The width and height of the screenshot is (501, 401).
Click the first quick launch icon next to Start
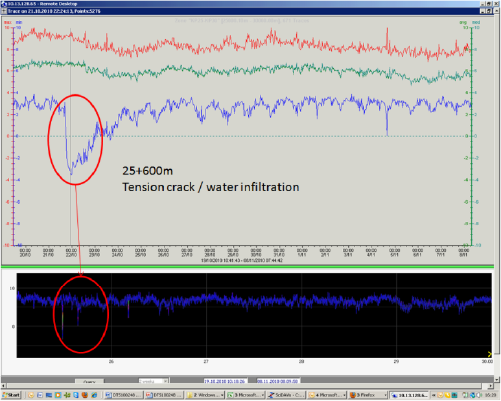point(31,395)
